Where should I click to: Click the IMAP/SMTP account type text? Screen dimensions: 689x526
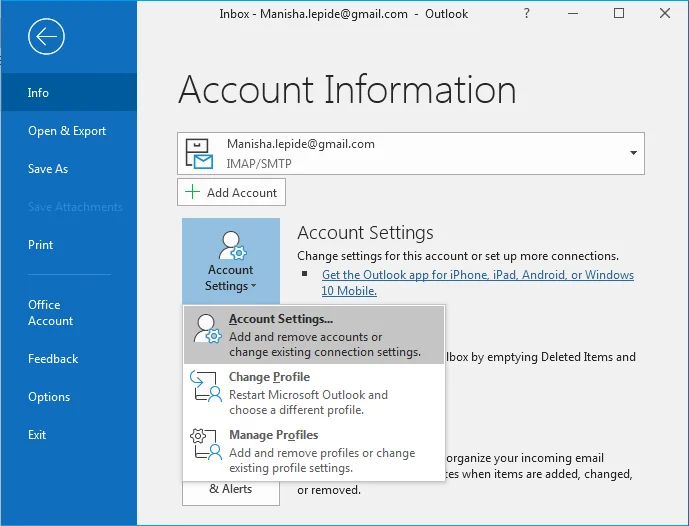[259, 163]
